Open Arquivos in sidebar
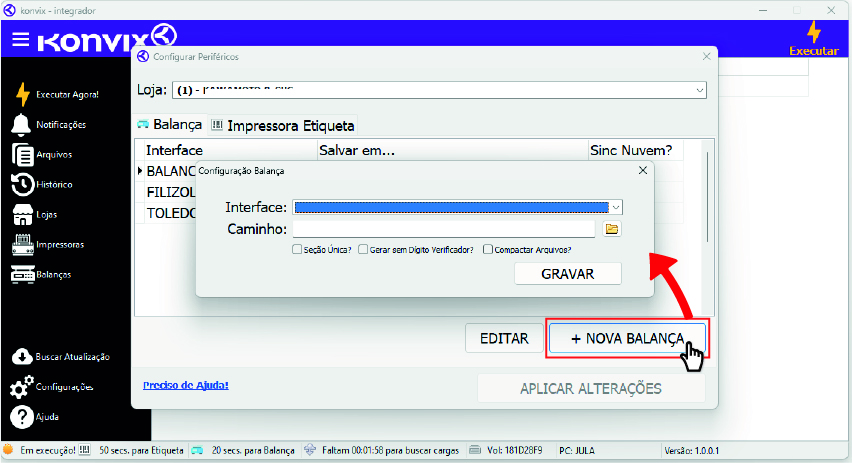The height and width of the screenshot is (463, 852). click(x=42, y=154)
